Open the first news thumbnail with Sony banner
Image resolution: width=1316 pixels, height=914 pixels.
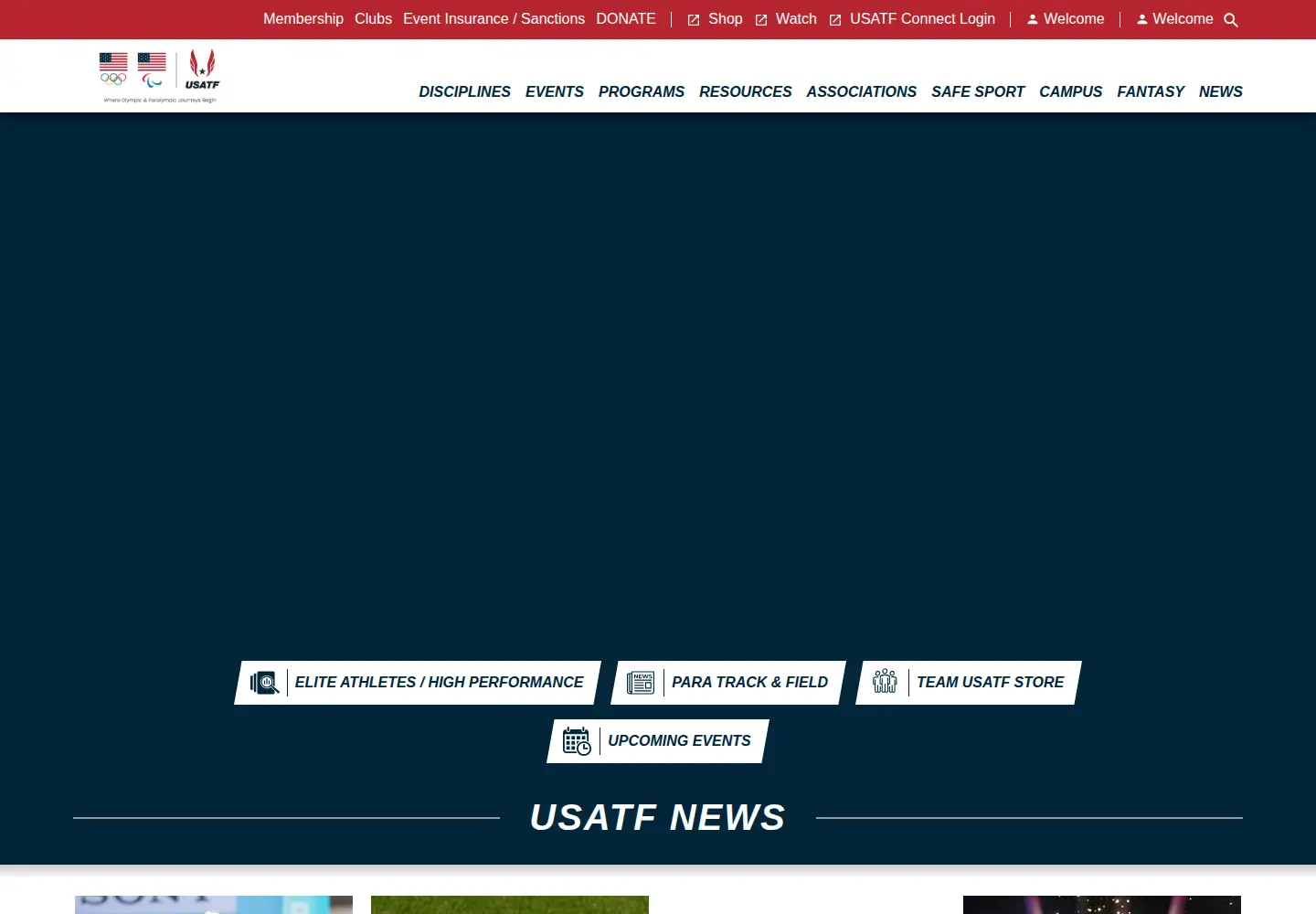click(214, 905)
